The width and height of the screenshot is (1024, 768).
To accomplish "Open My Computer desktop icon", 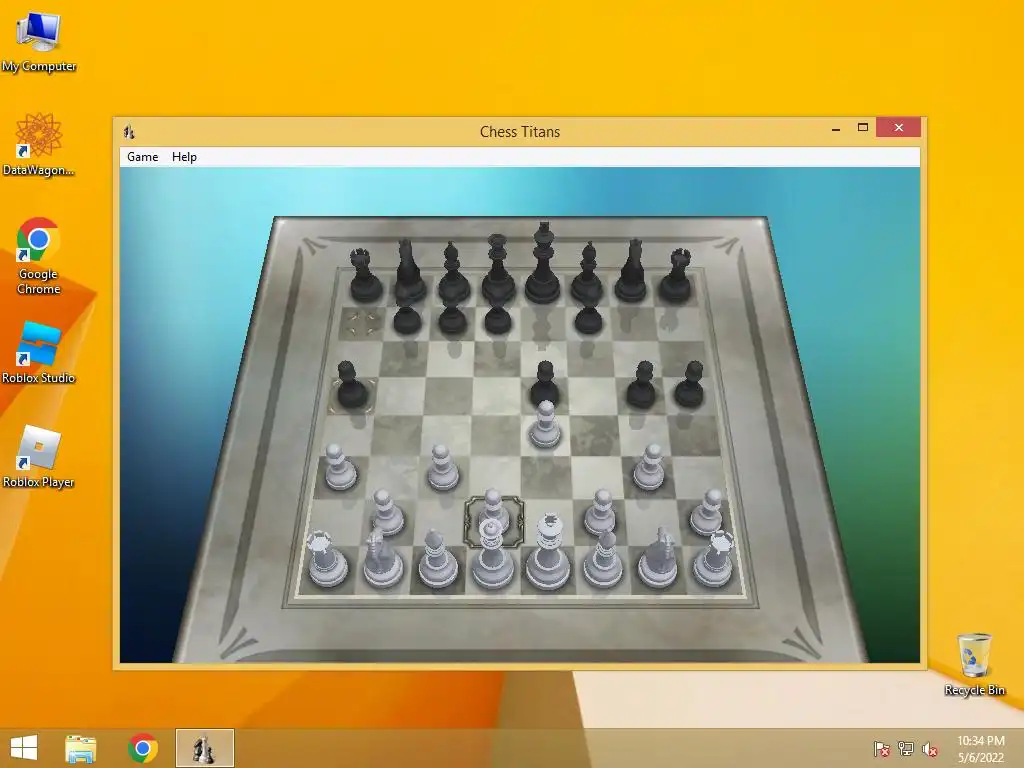I will coord(39,42).
